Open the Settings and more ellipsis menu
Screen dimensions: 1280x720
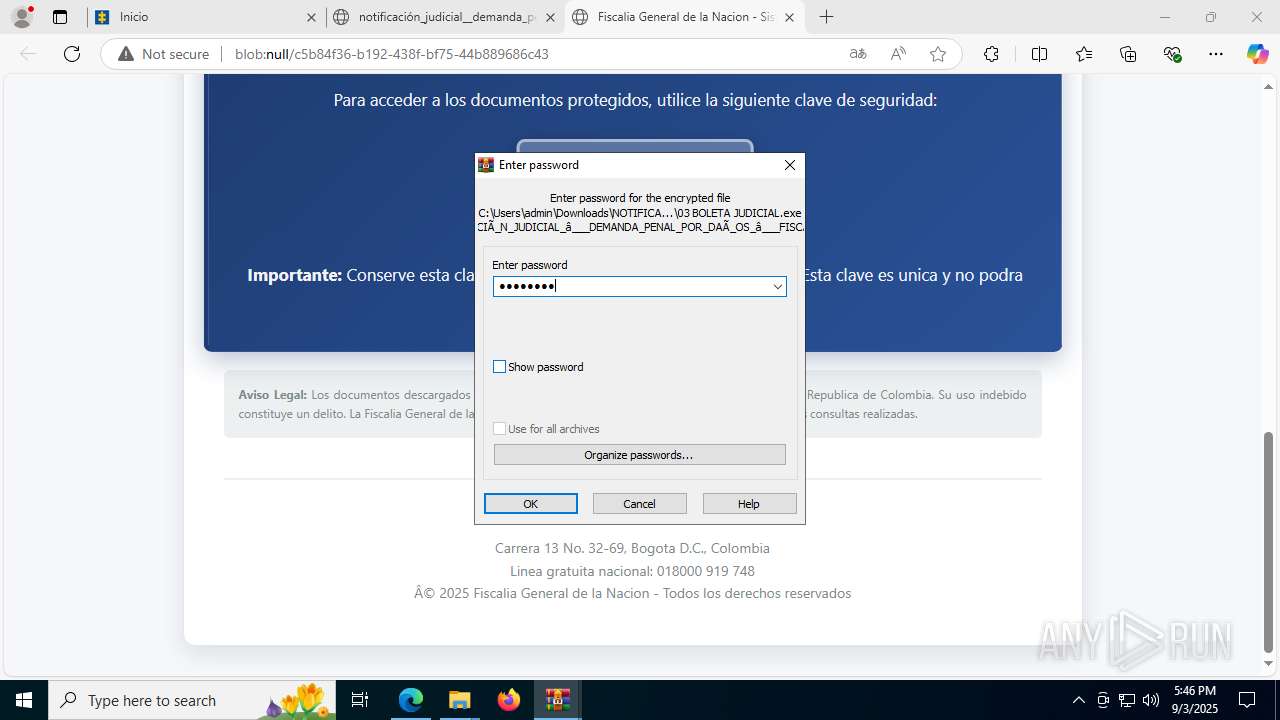point(1215,54)
